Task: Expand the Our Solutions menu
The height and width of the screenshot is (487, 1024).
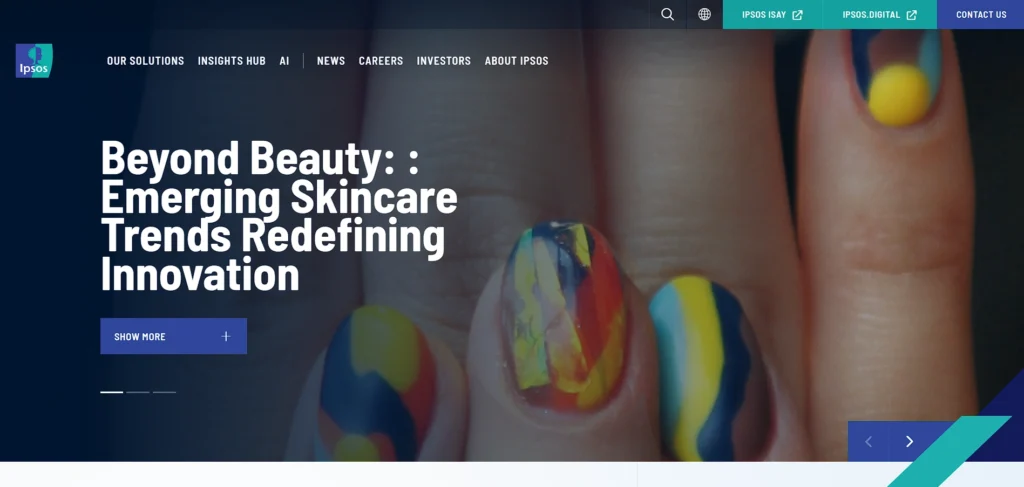Action: (146, 61)
